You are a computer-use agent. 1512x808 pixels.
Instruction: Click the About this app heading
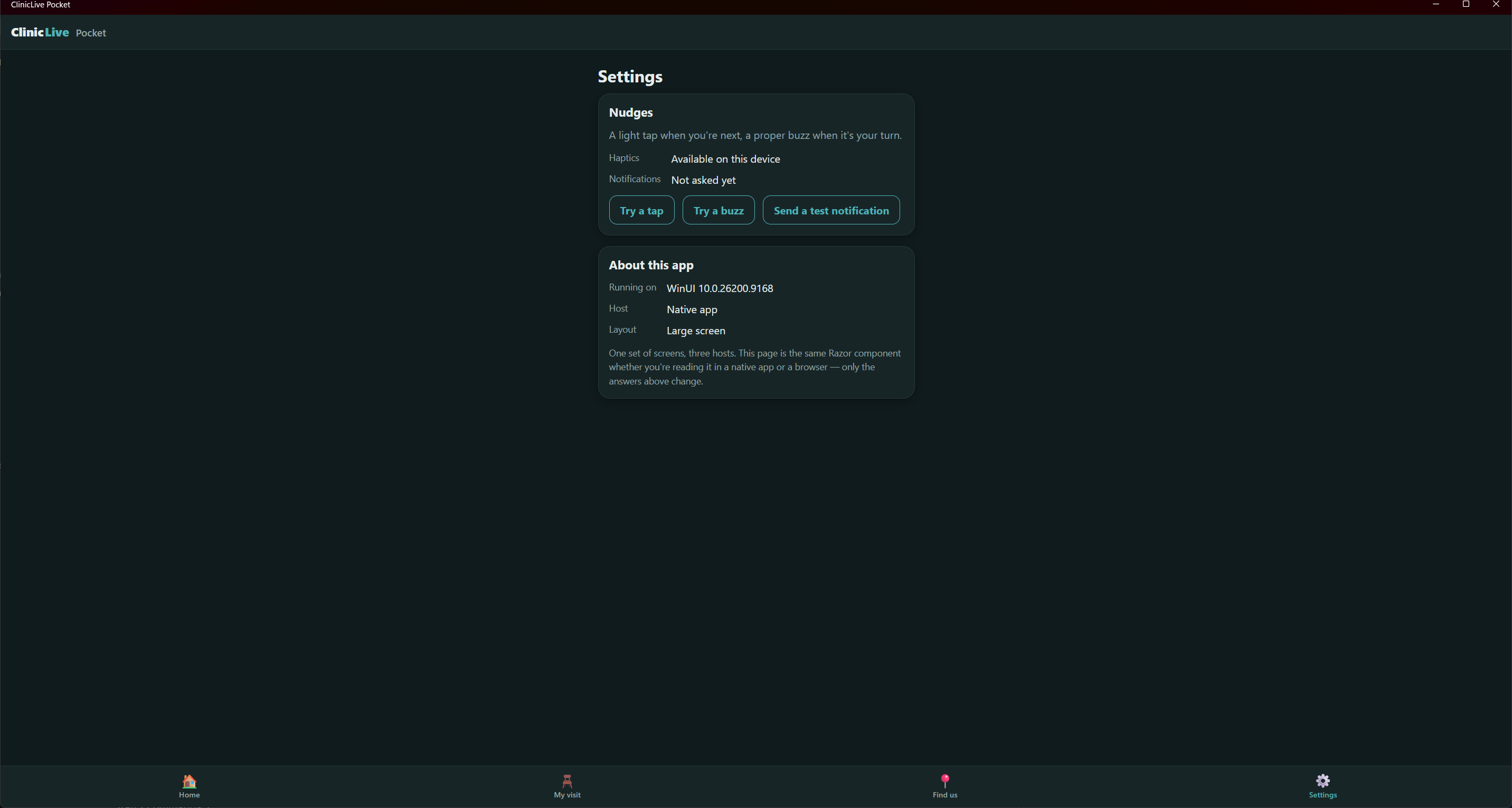click(x=651, y=266)
